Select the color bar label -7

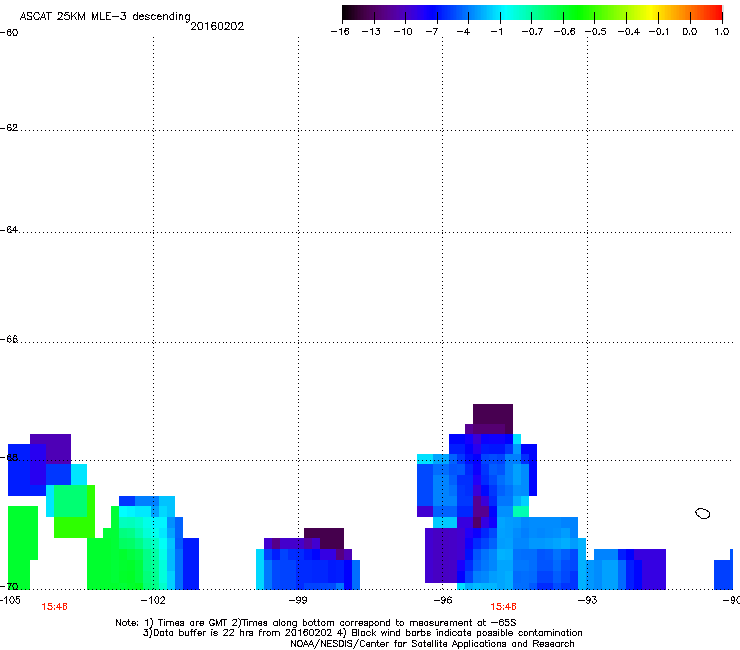click(x=432, y=32)
